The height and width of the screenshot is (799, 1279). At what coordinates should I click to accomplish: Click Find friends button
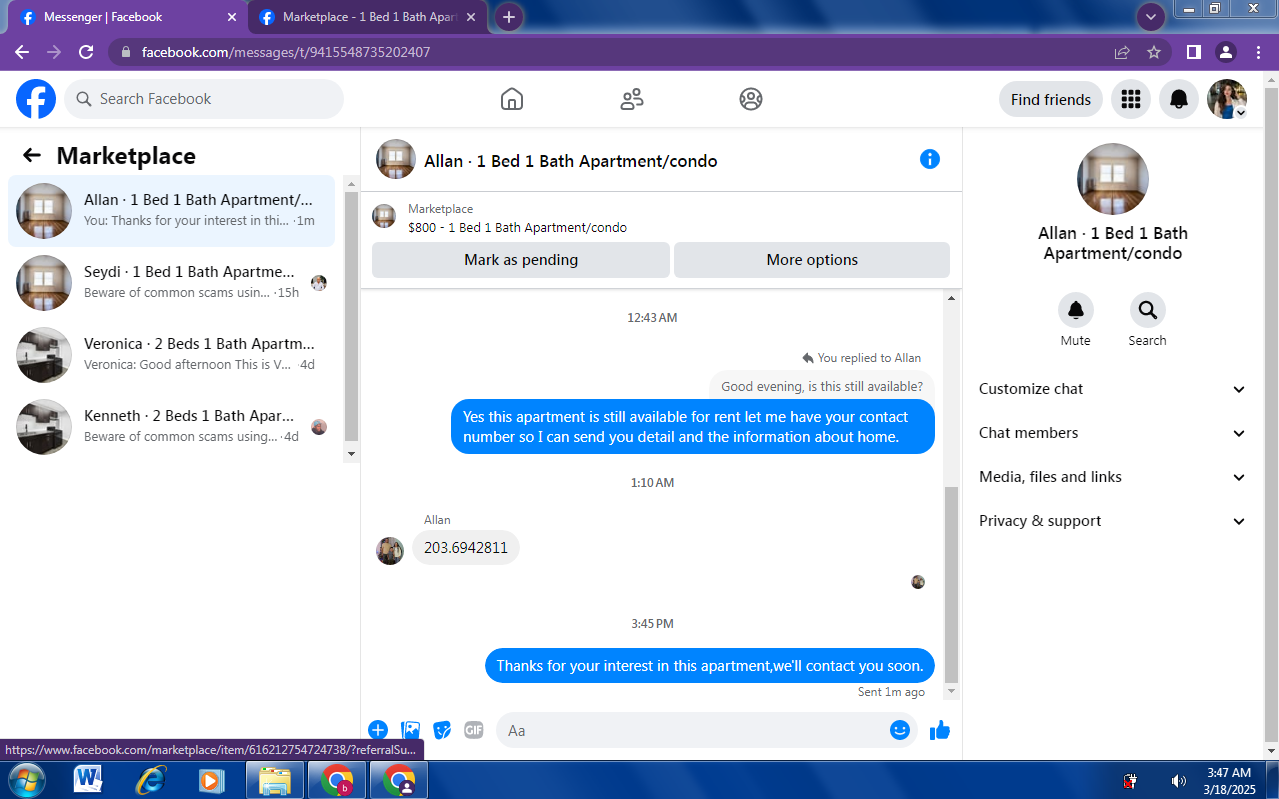[x=1051, y=99]
